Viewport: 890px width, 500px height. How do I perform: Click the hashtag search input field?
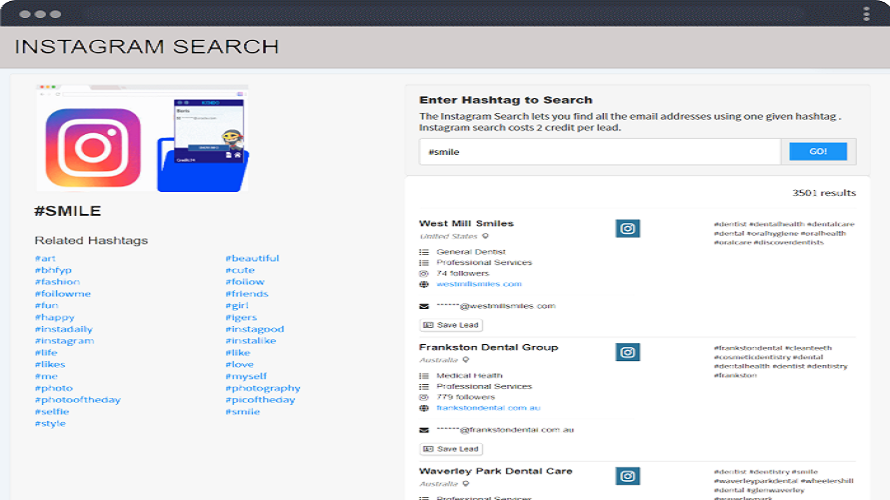[x=600, y=152]
